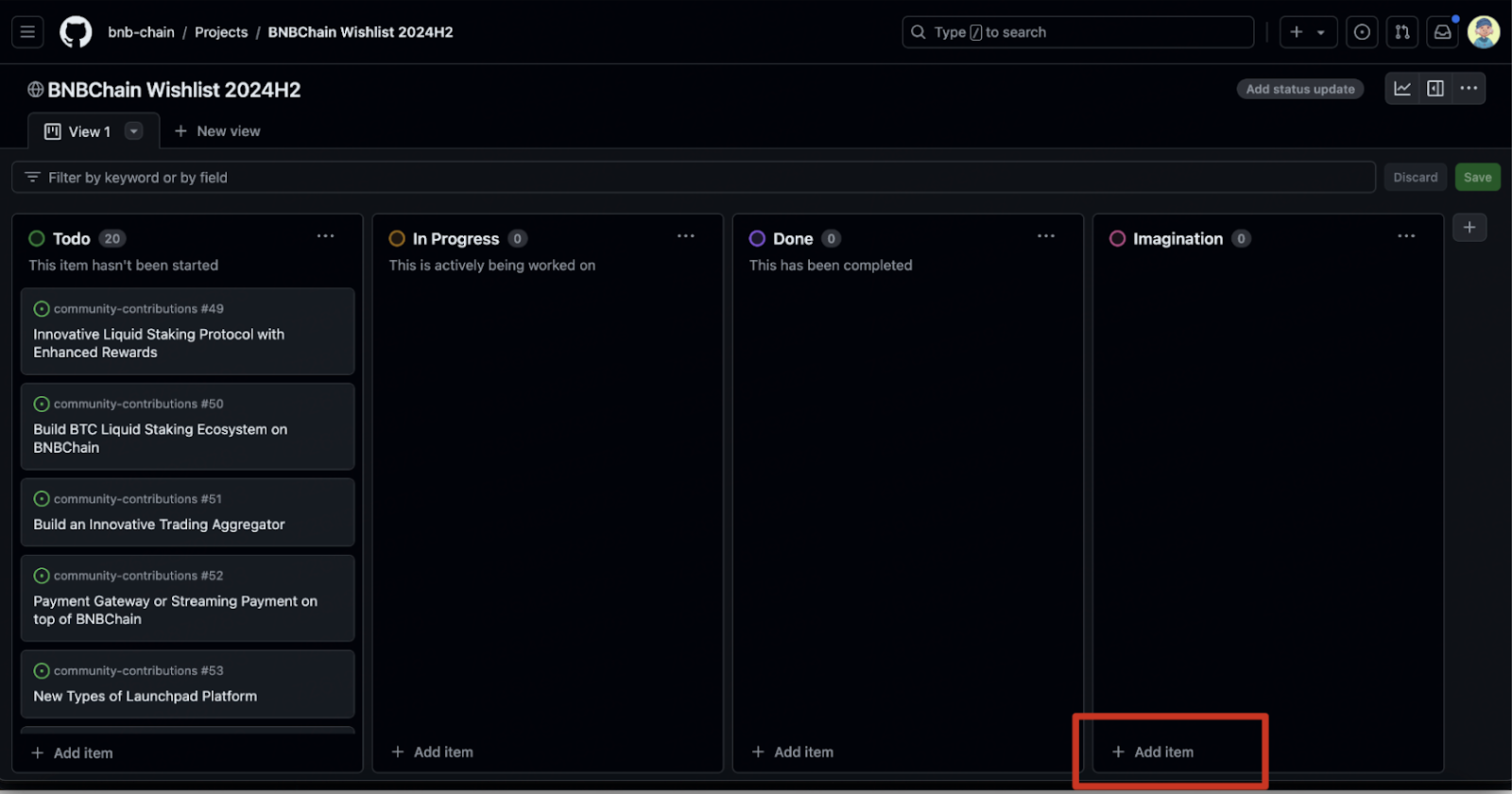Focus the Filter by keyword or by field input
1512x794 pixels.
click(694, 177)
